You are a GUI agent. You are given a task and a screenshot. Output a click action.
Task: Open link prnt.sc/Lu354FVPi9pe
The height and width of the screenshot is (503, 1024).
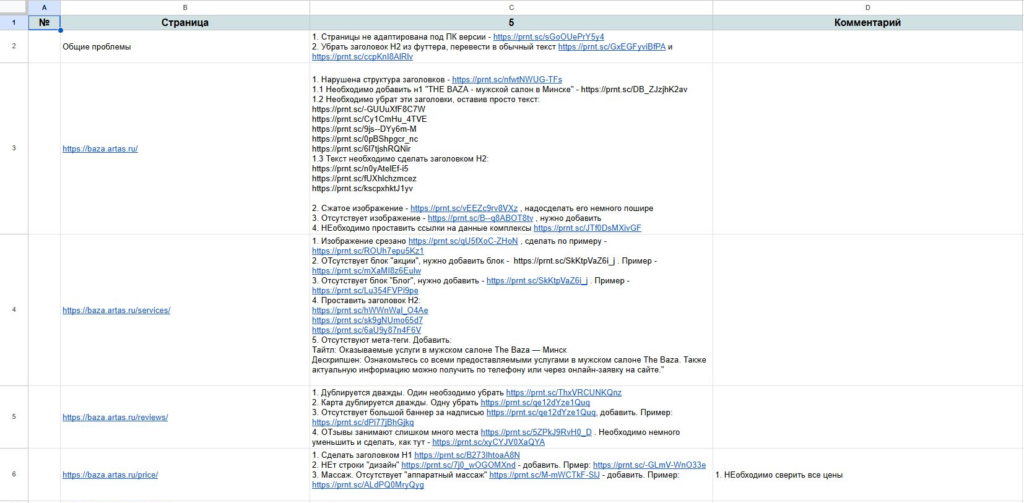click(365, 291)
